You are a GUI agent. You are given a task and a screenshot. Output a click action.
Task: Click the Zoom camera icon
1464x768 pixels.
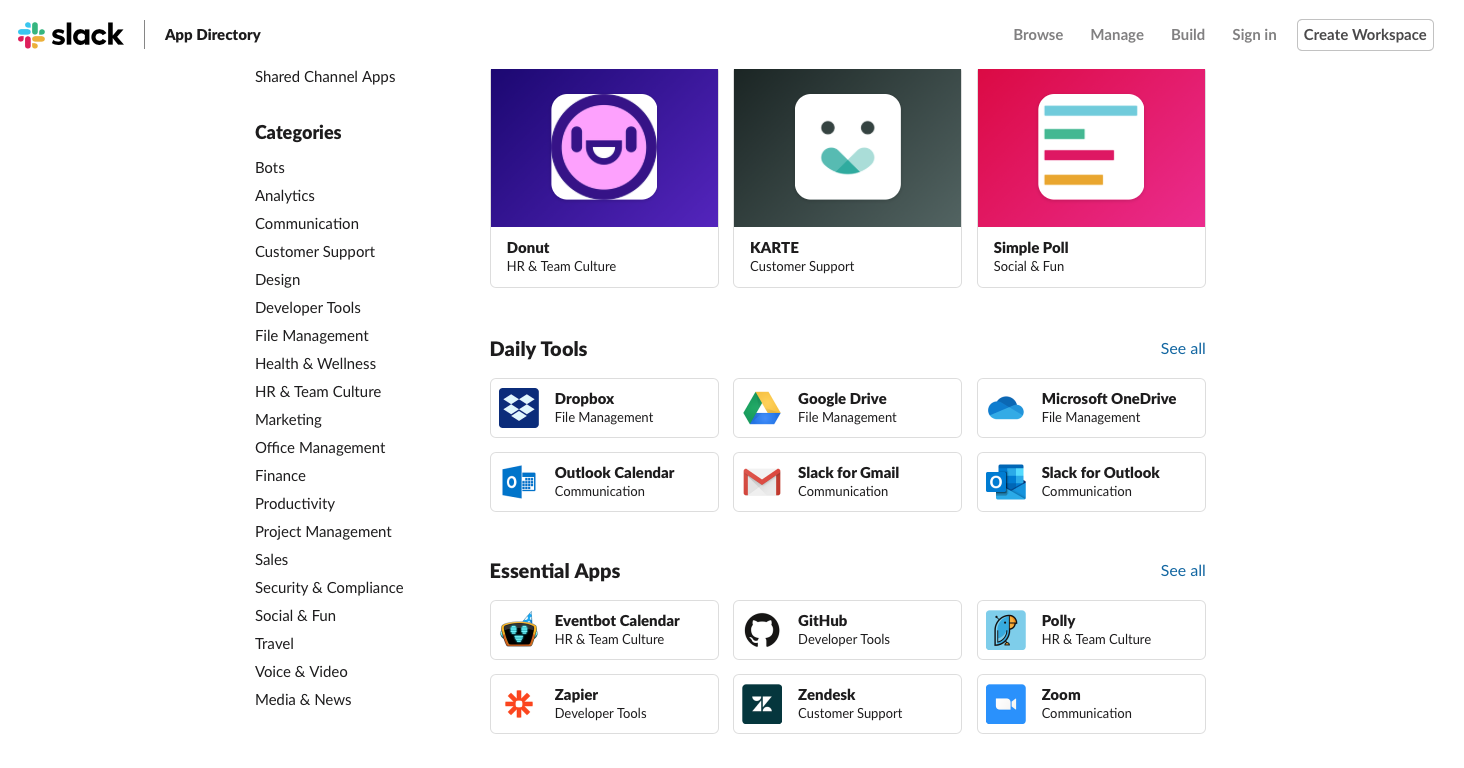[x=1006, y=704]
